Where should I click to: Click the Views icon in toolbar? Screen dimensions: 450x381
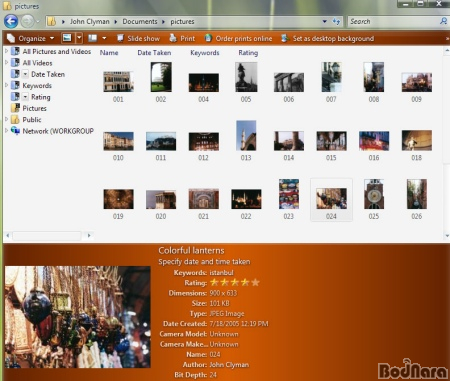click(67, 38)
